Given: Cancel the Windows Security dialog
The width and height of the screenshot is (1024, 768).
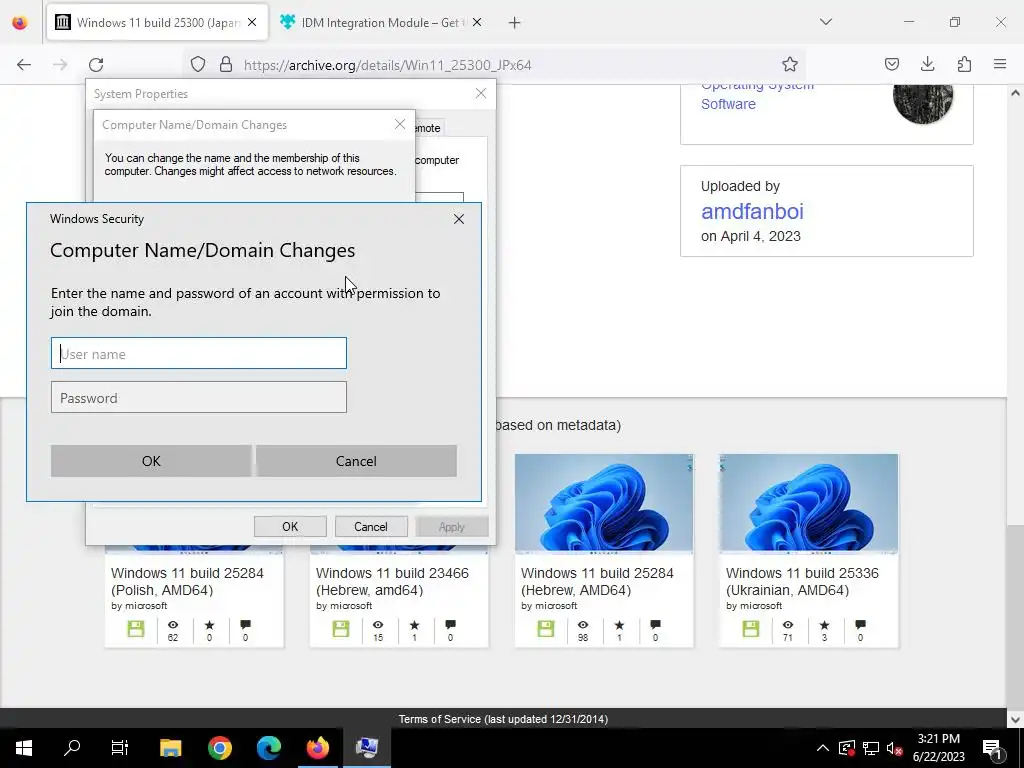Looking at the screenshot, I should pos(356,461).
